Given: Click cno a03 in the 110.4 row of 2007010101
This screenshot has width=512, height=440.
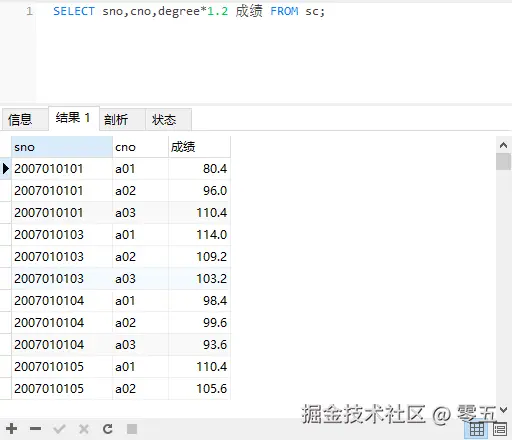Looking at the screenshot, I should click(x=140, y=213).
